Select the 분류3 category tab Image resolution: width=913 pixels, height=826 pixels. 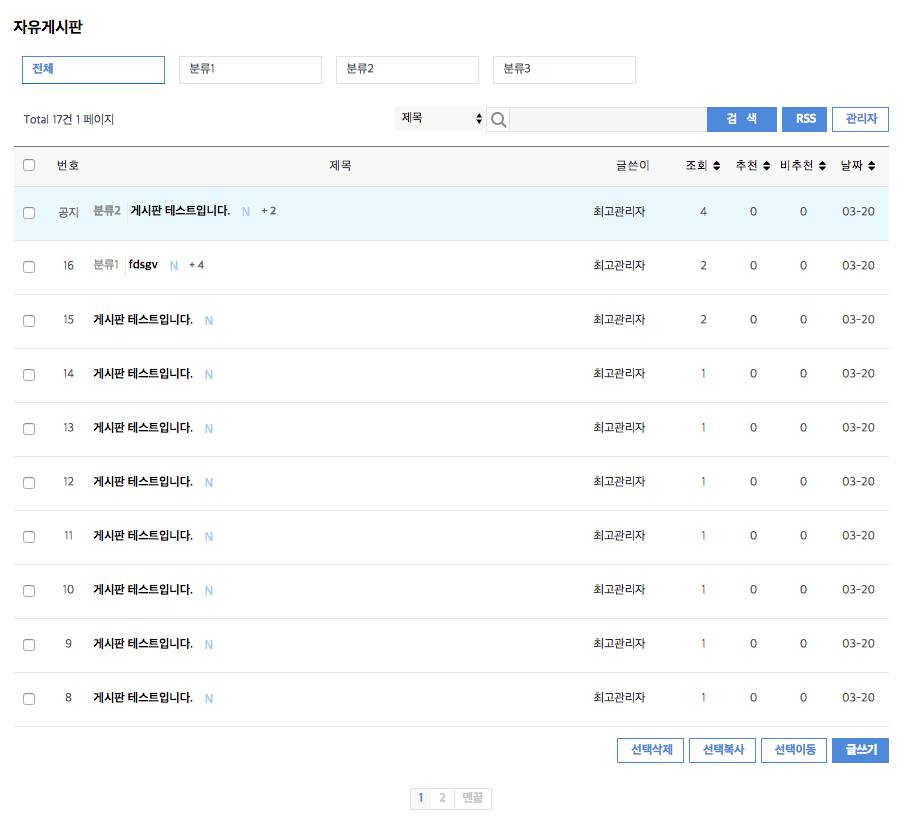pos(564,70)
